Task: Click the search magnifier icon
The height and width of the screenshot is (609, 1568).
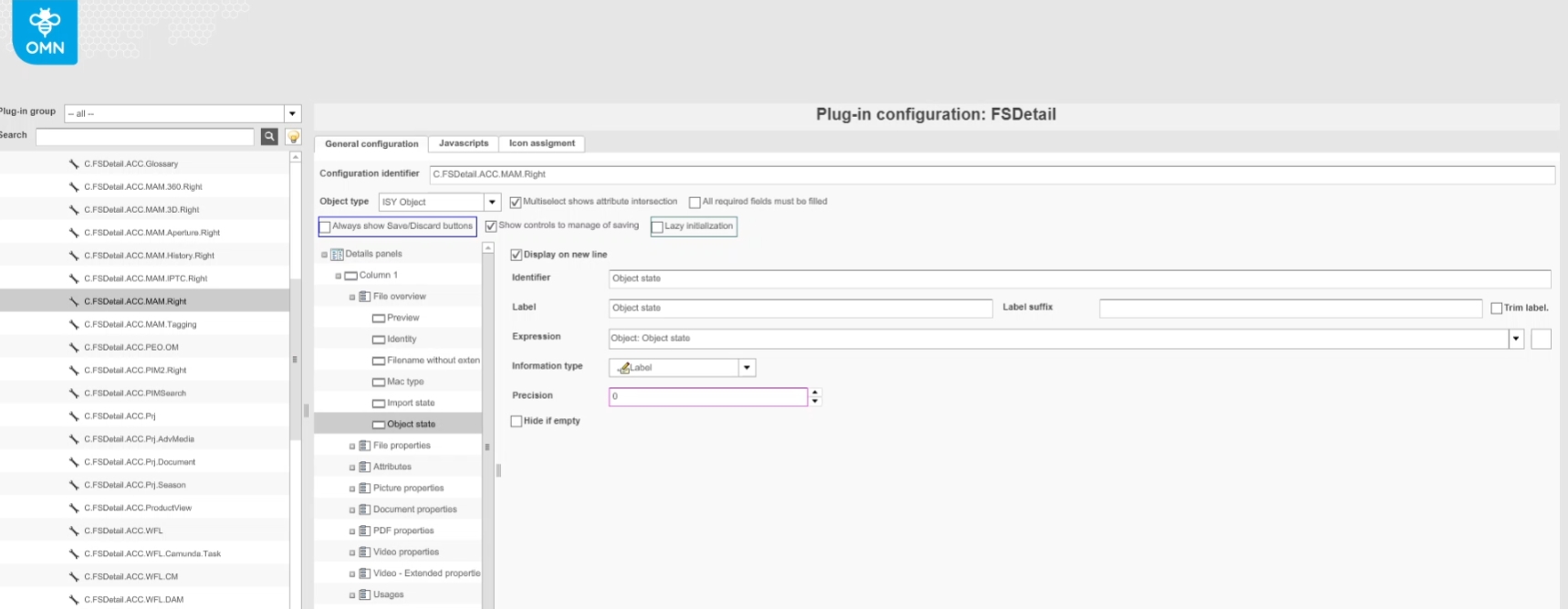Action: [x=269, y=136]
